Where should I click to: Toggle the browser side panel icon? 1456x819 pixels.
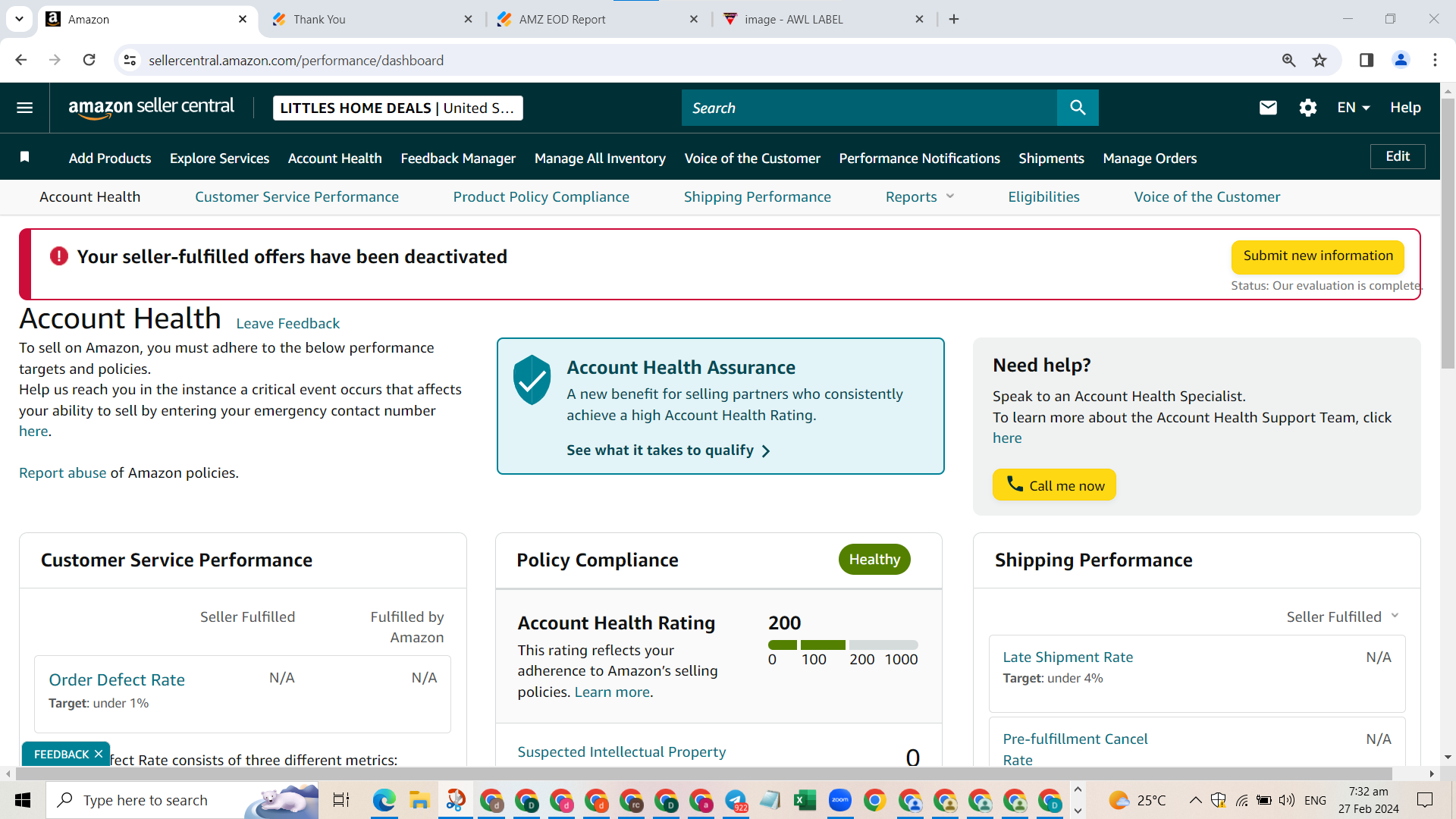(1367, 60)
